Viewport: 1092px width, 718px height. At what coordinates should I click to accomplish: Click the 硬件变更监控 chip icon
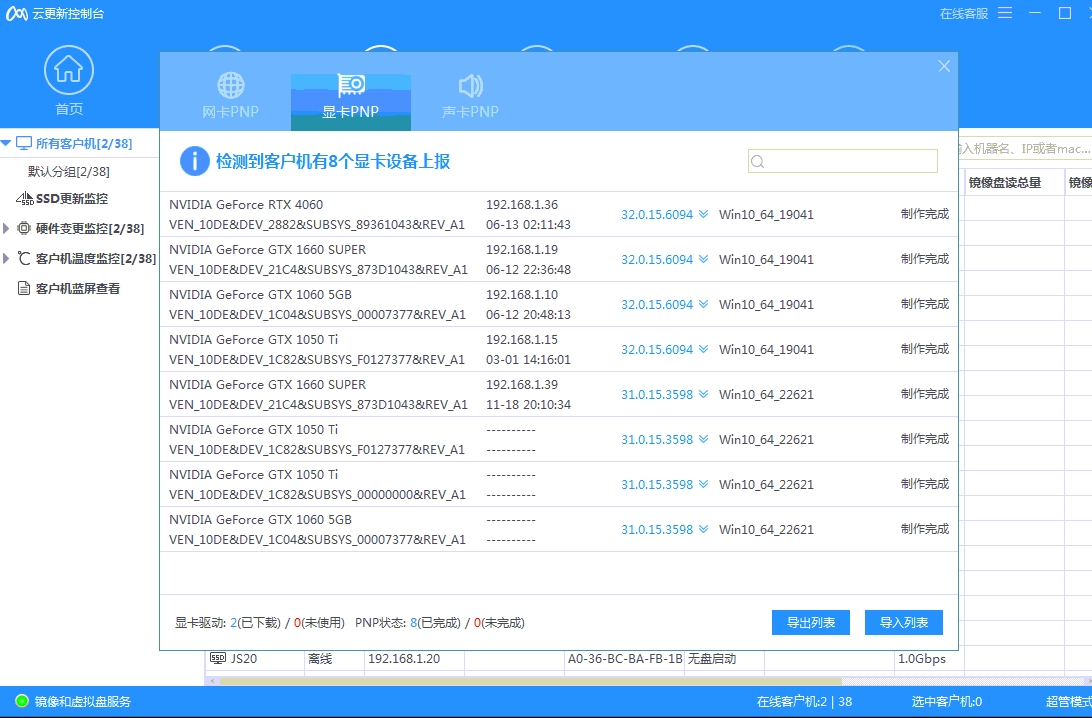[x=24, y=228]
